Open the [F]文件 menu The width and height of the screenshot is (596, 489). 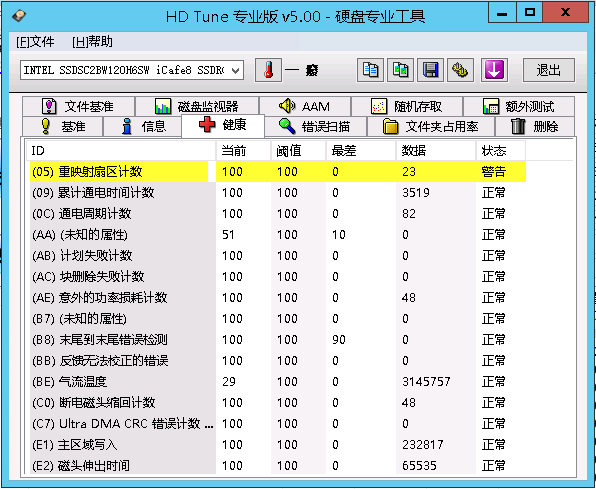(35, 41)
